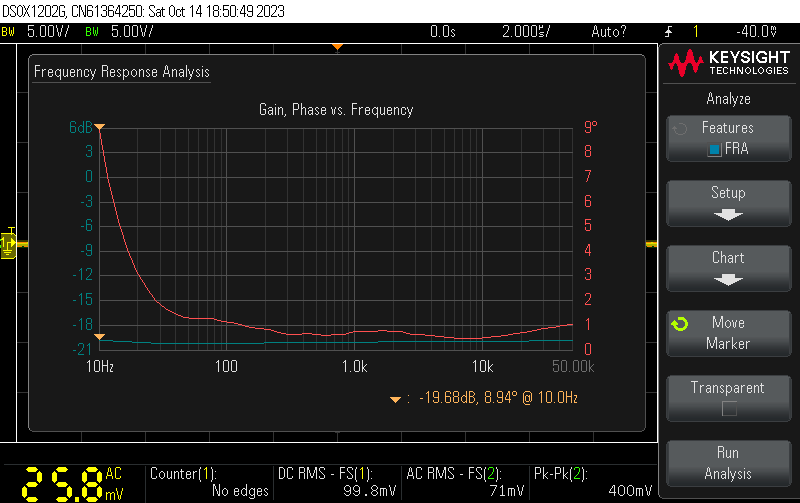
Task: Click the -40.0V trigger level
Action: point(757,32)
